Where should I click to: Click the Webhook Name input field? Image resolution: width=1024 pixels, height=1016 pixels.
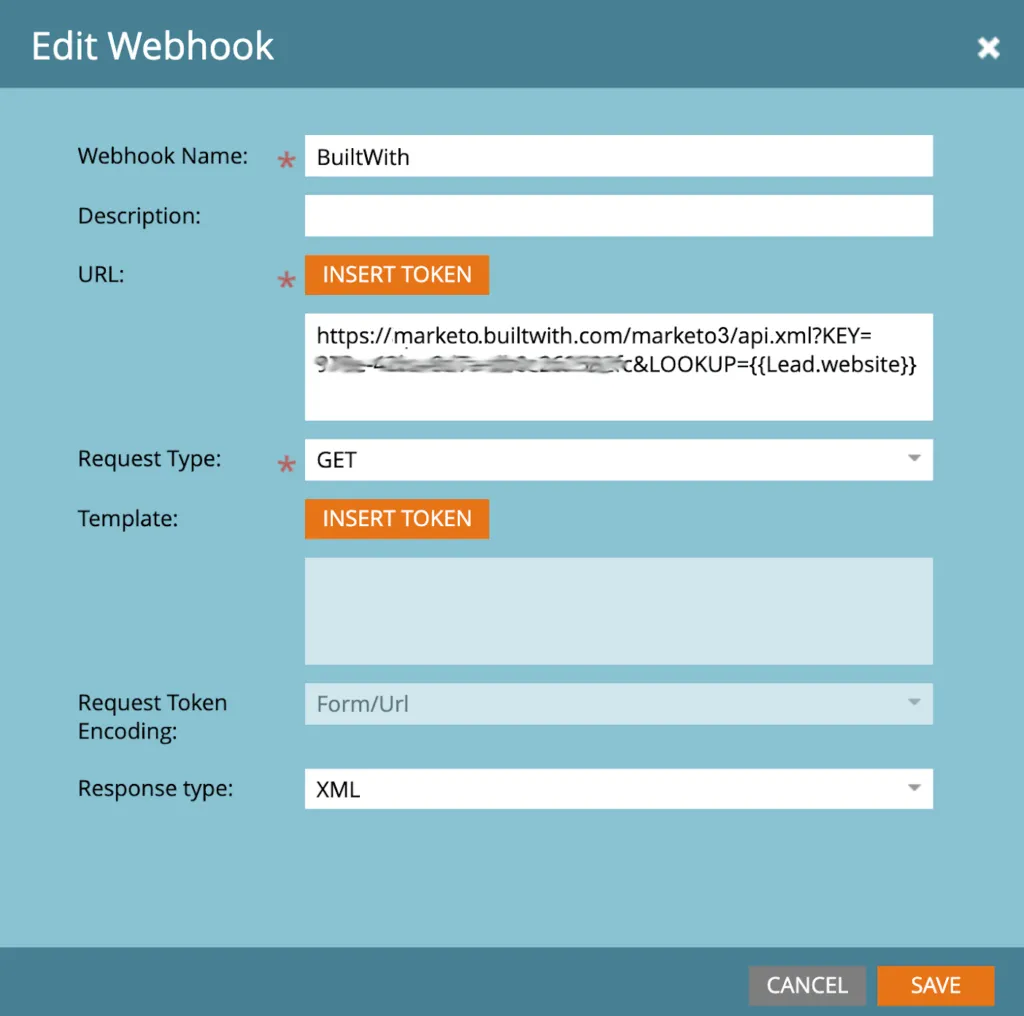point(618,156)
